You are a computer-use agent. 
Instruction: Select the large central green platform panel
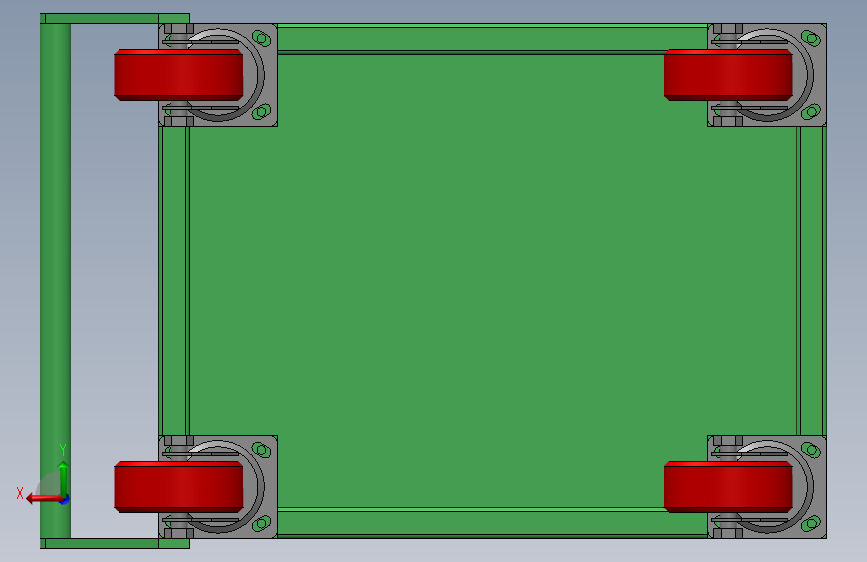click(493, 281)
